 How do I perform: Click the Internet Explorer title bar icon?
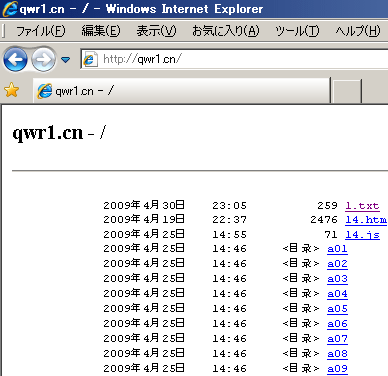click(x=10, y=9)
